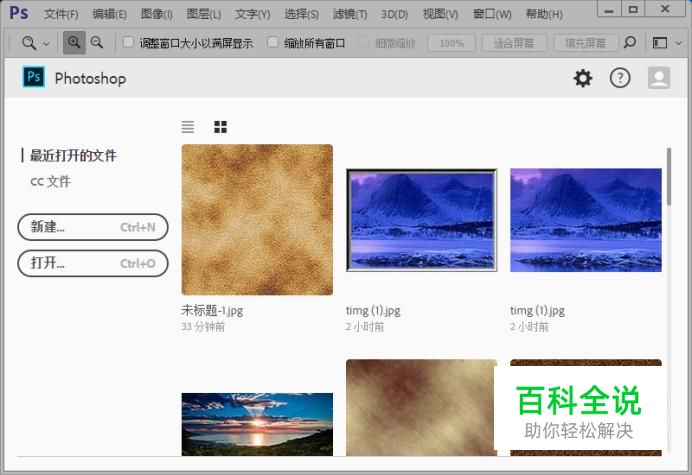The height and width of the screenshot is (475, 692).
Task: Enable 调整窗口大小以满屏显示 checkbox
Action: [128, 42]
